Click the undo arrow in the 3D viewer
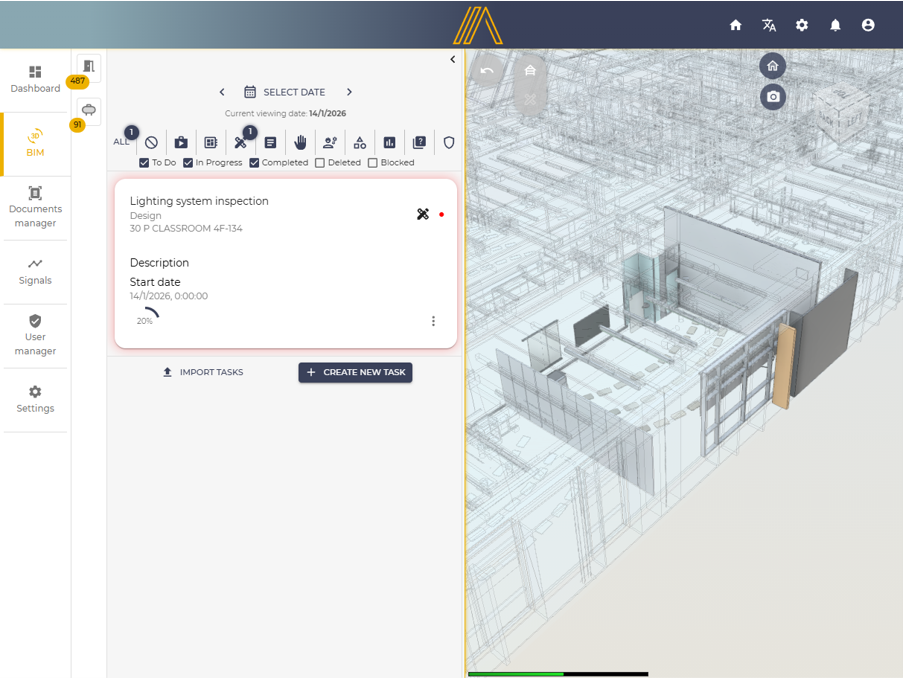The image size is (903, 678). point(487,71)
